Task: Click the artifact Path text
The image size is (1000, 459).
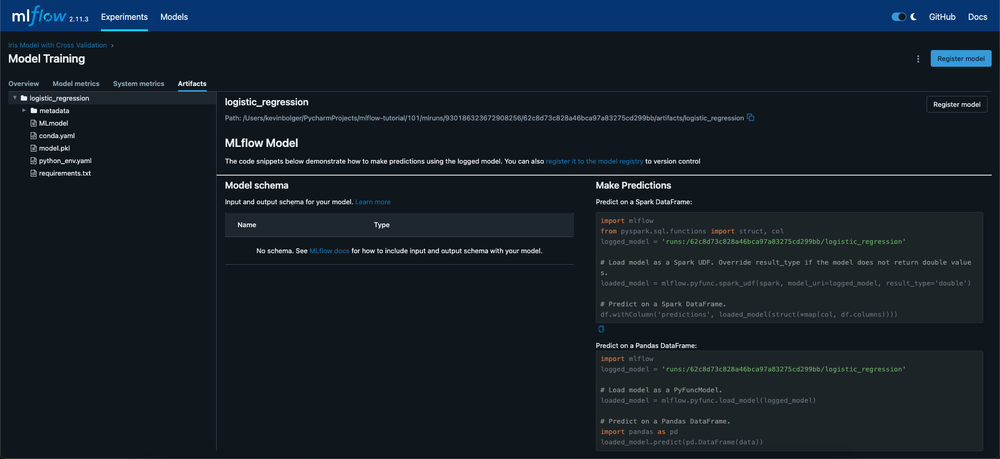Action: (484, 118)
